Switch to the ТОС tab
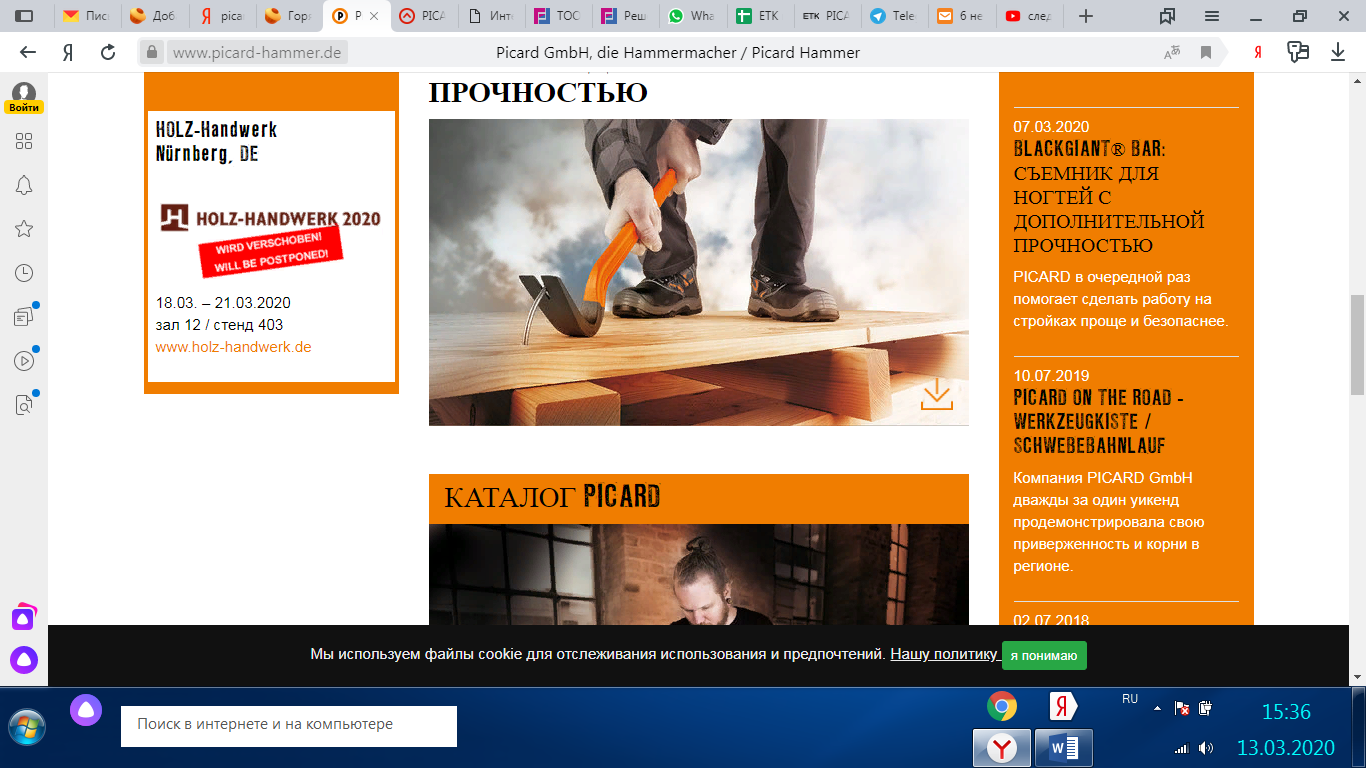 pyautogui.click(x=558, y=16)
